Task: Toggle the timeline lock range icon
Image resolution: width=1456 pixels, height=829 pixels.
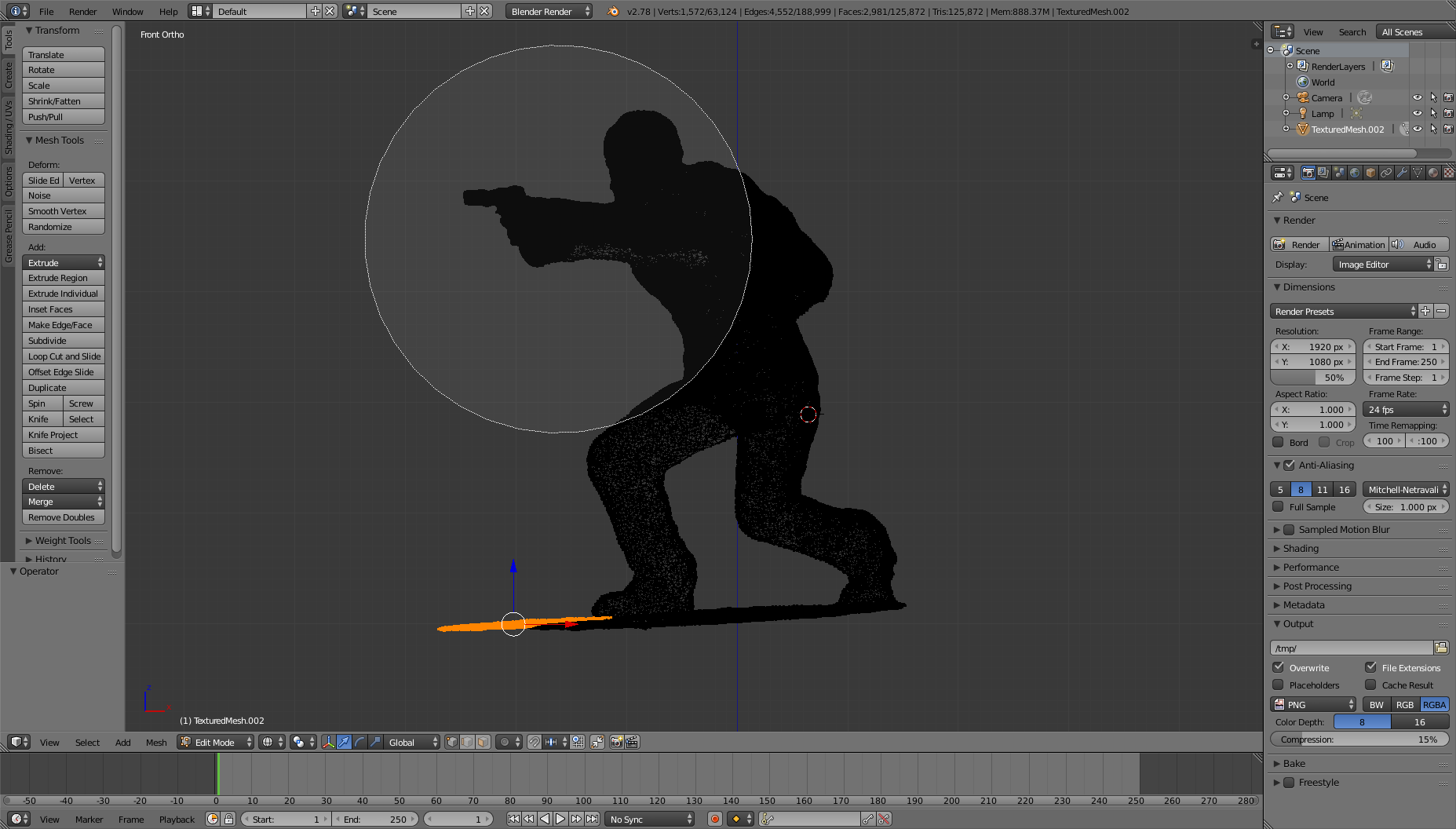Action: coord(228,819)
